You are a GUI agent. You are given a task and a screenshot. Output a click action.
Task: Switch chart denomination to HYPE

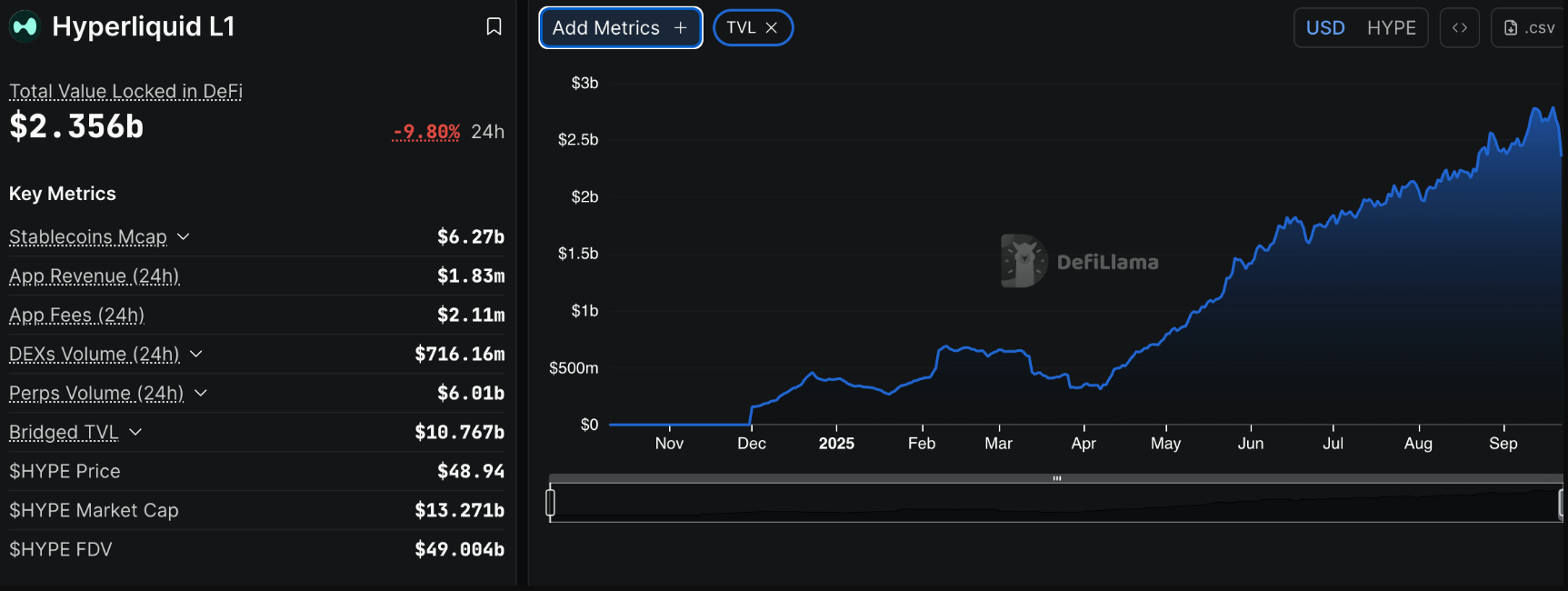[x=1391, y=28]
